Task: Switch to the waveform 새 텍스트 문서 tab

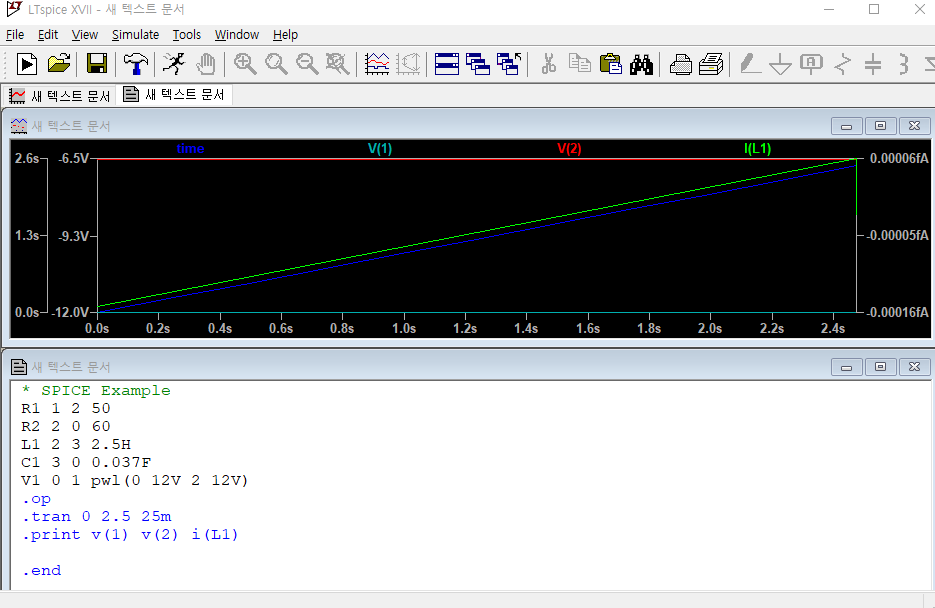Action: pos(52,96)
